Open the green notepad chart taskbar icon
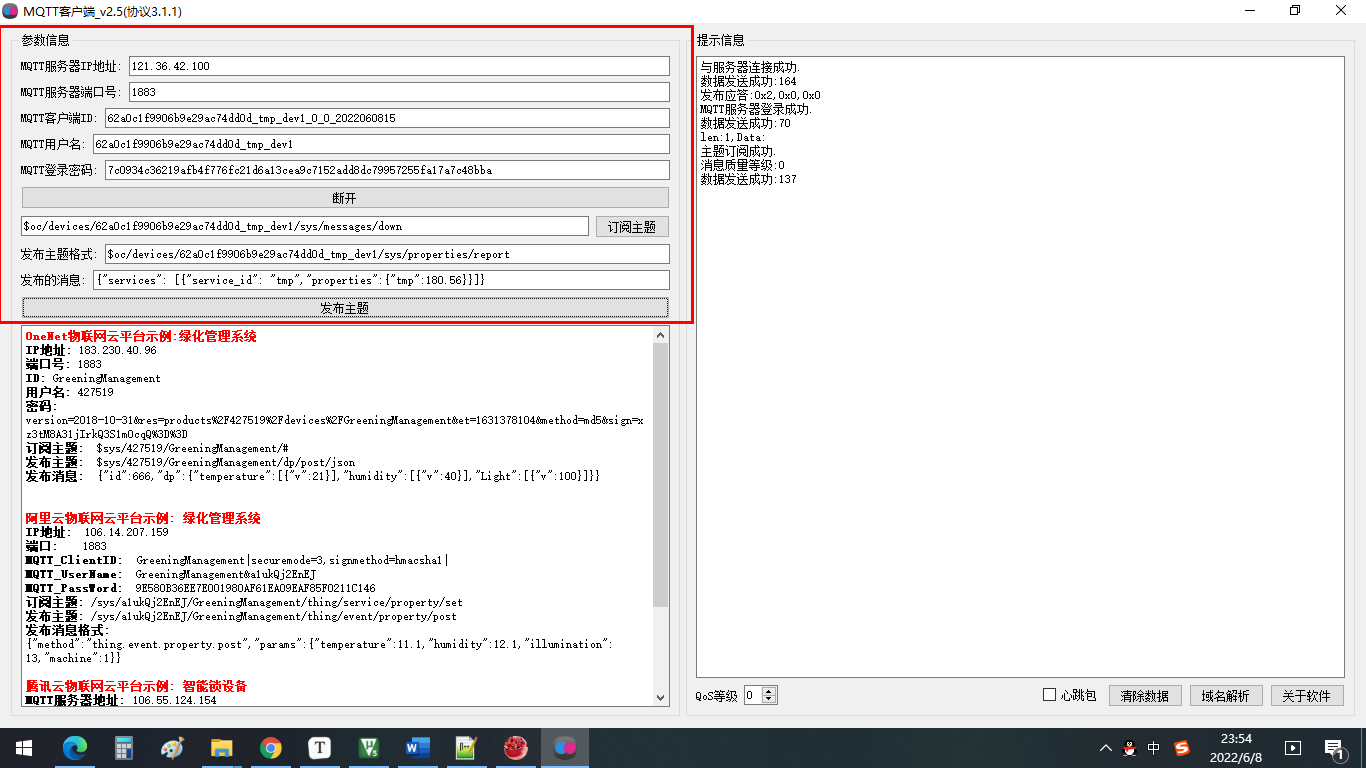The image size is (1366, 768). (x=466, y=747)
